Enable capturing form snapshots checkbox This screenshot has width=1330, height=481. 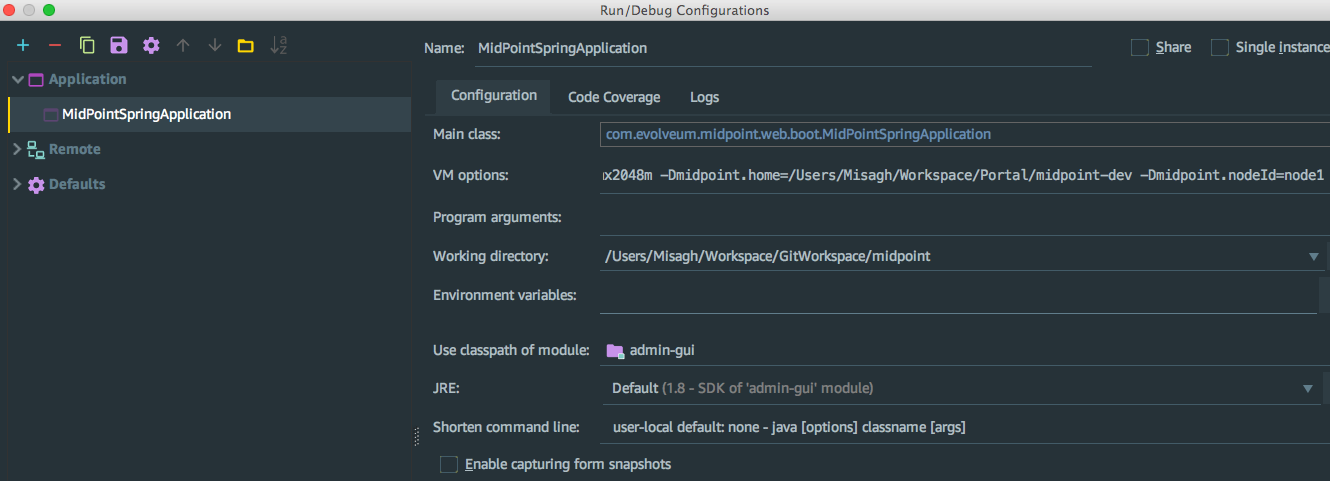(x=449, y=464)
